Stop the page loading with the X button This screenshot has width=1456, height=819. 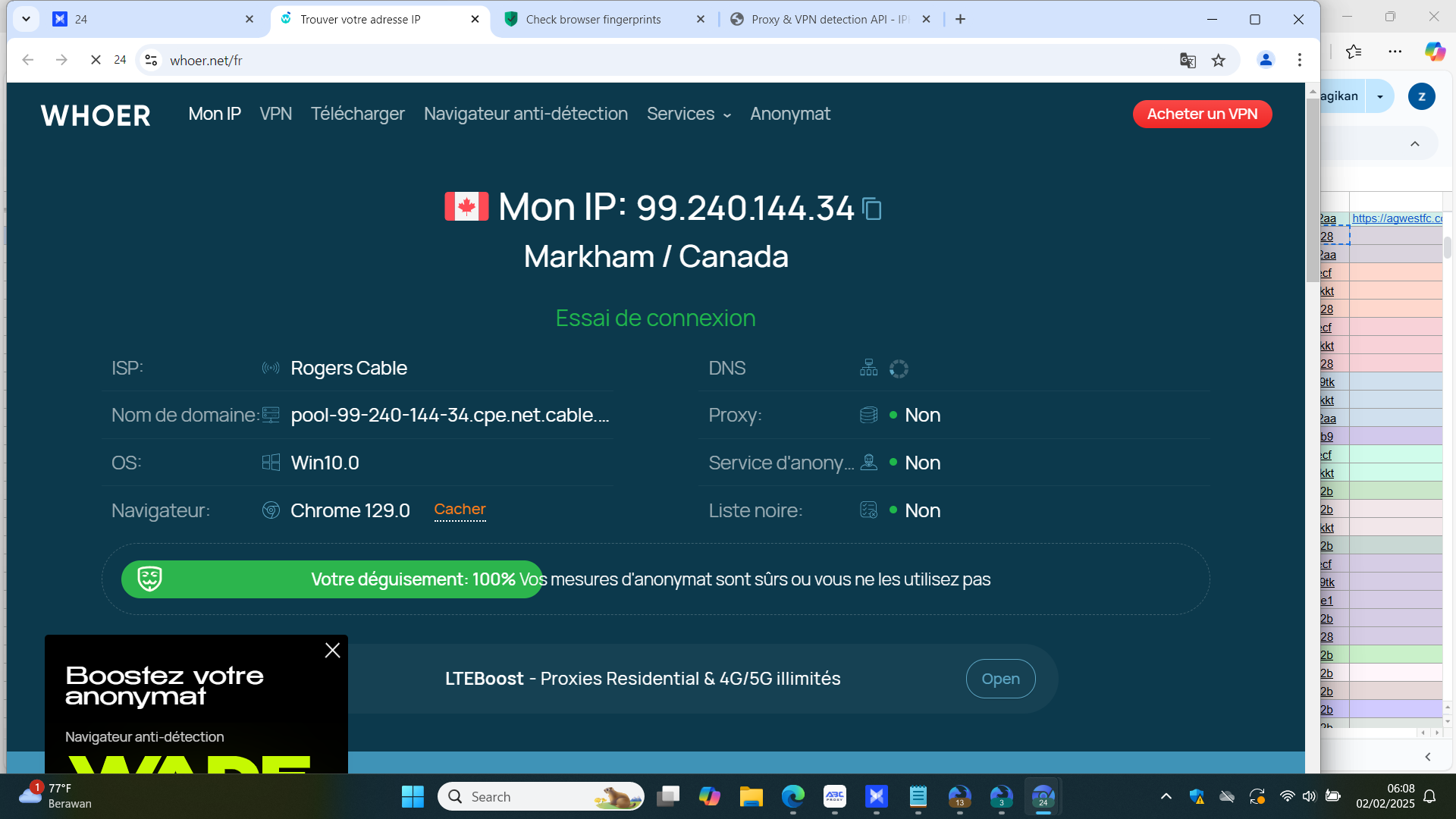(x=96, y=60)
